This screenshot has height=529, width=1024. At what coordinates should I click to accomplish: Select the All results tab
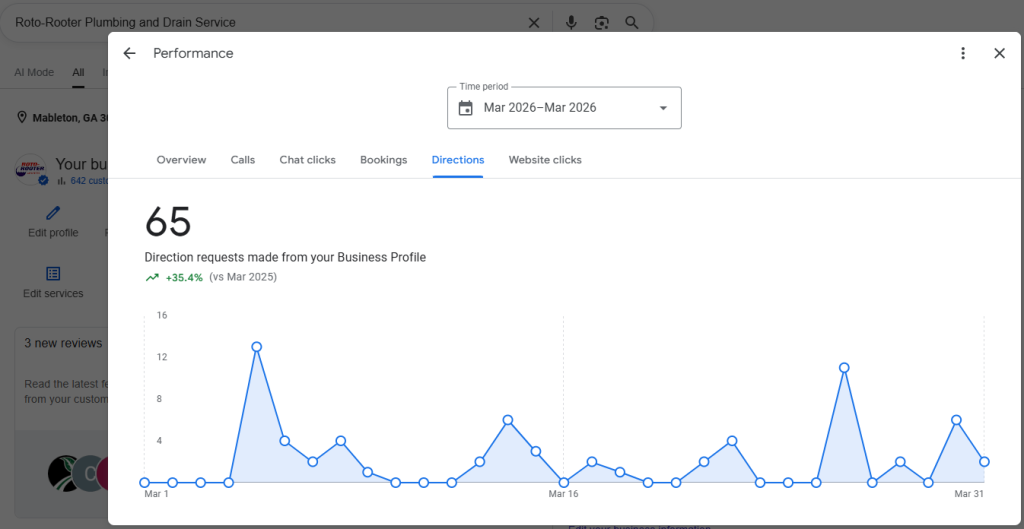click(78, 72)
